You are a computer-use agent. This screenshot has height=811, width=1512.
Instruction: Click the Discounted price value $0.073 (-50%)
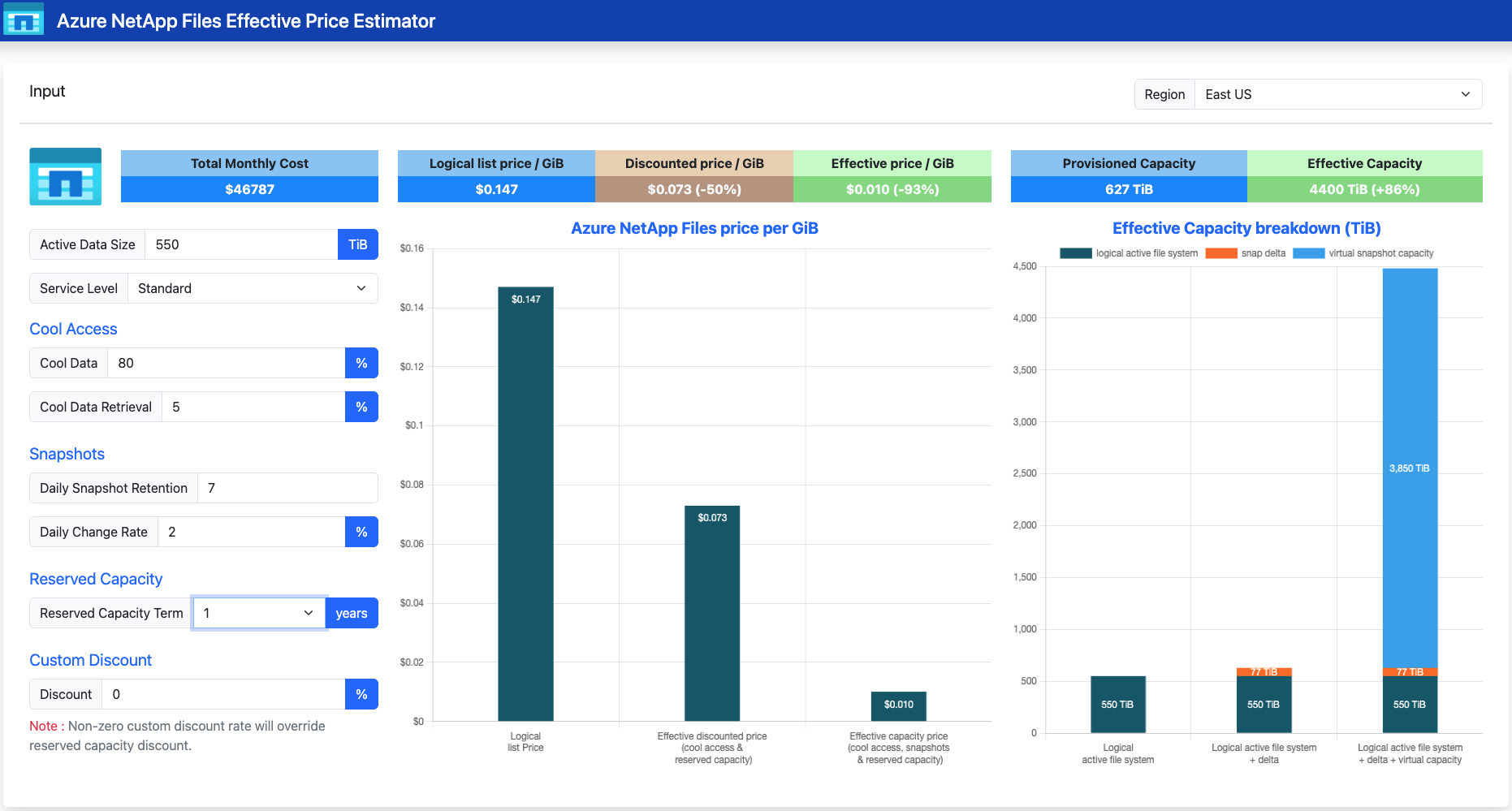(x=694, y=189)
